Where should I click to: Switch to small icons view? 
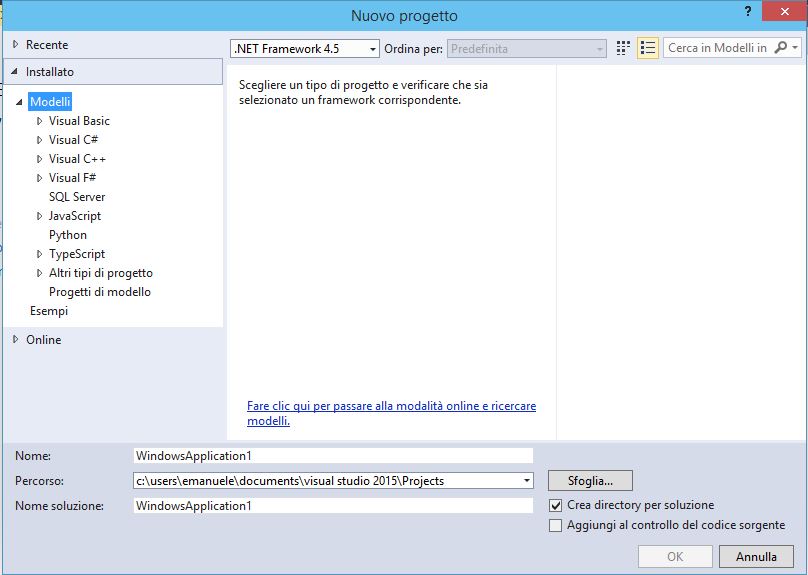pos(623,48)
